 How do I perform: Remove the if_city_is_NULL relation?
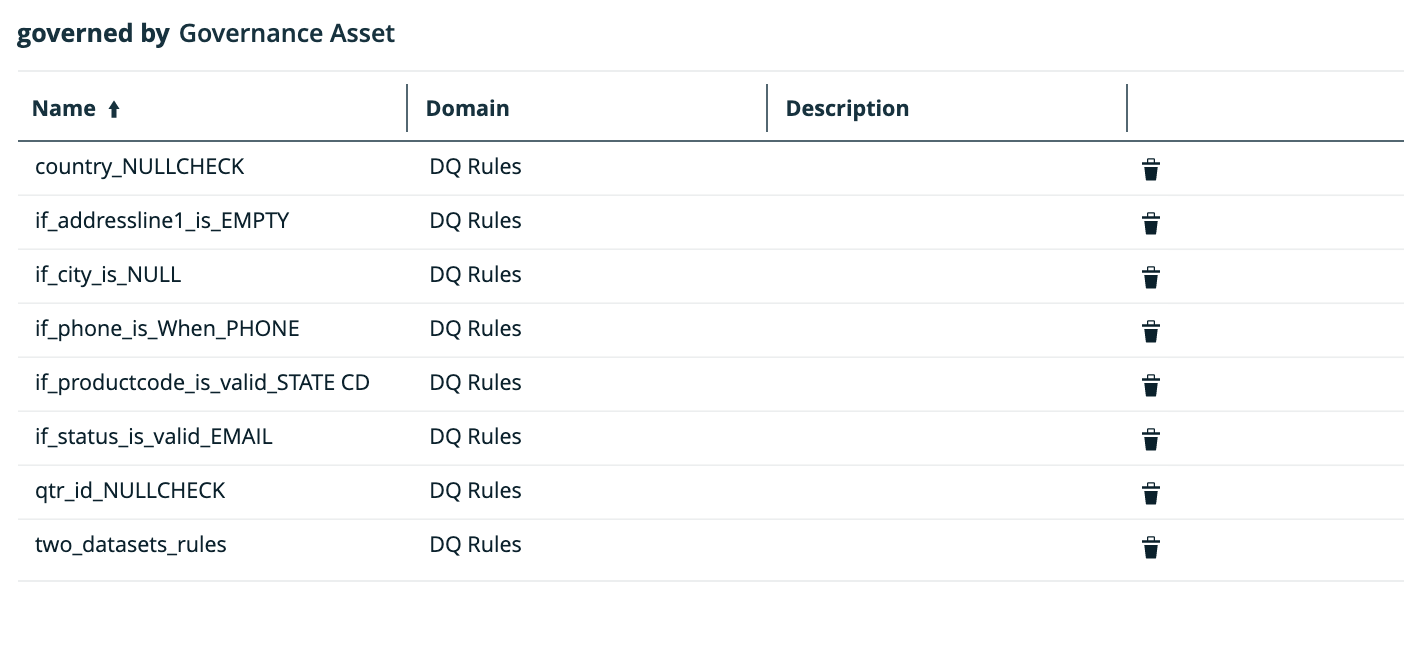(1151, 277)
